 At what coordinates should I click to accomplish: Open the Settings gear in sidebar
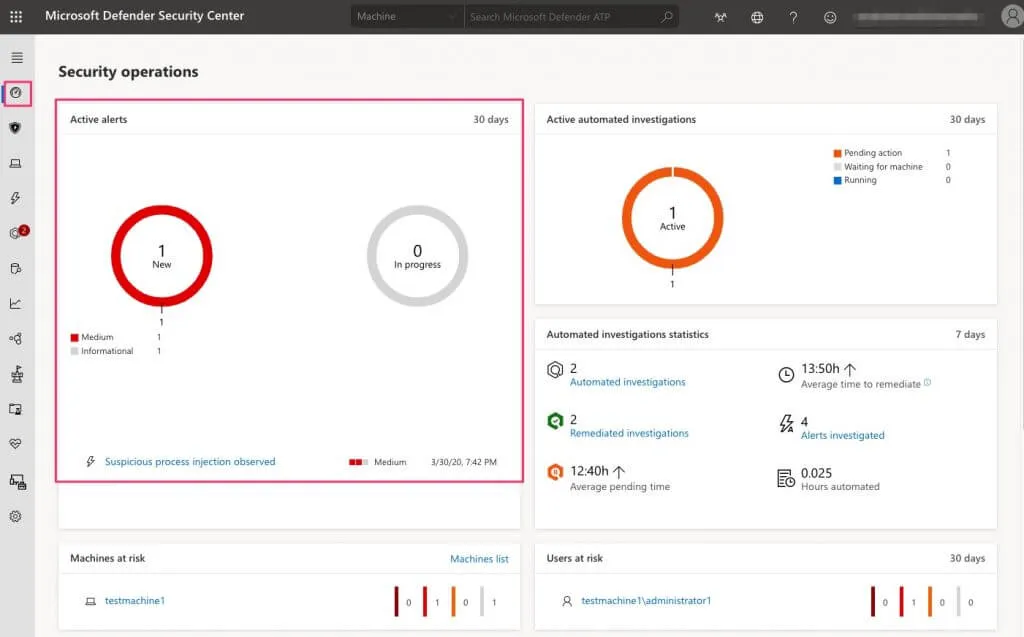pyautogui.click(x=16, y=517)
